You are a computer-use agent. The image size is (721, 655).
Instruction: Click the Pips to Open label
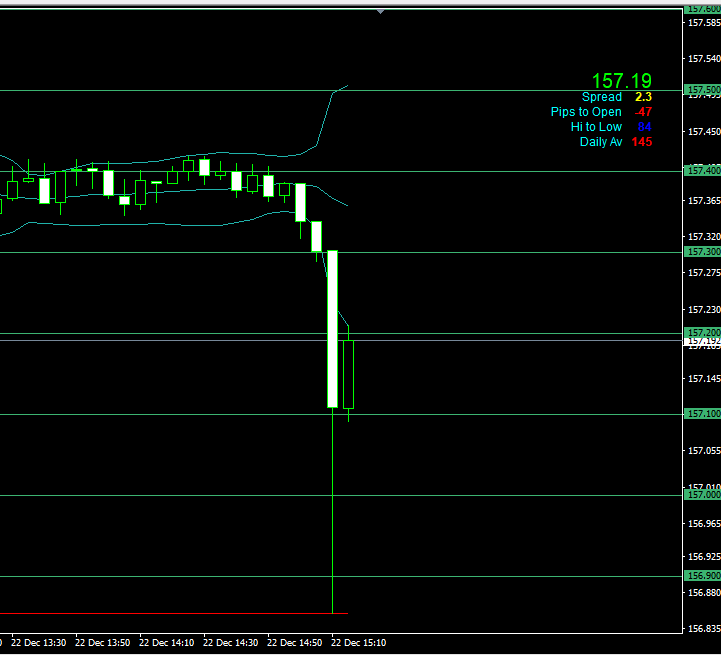point(585,112)
